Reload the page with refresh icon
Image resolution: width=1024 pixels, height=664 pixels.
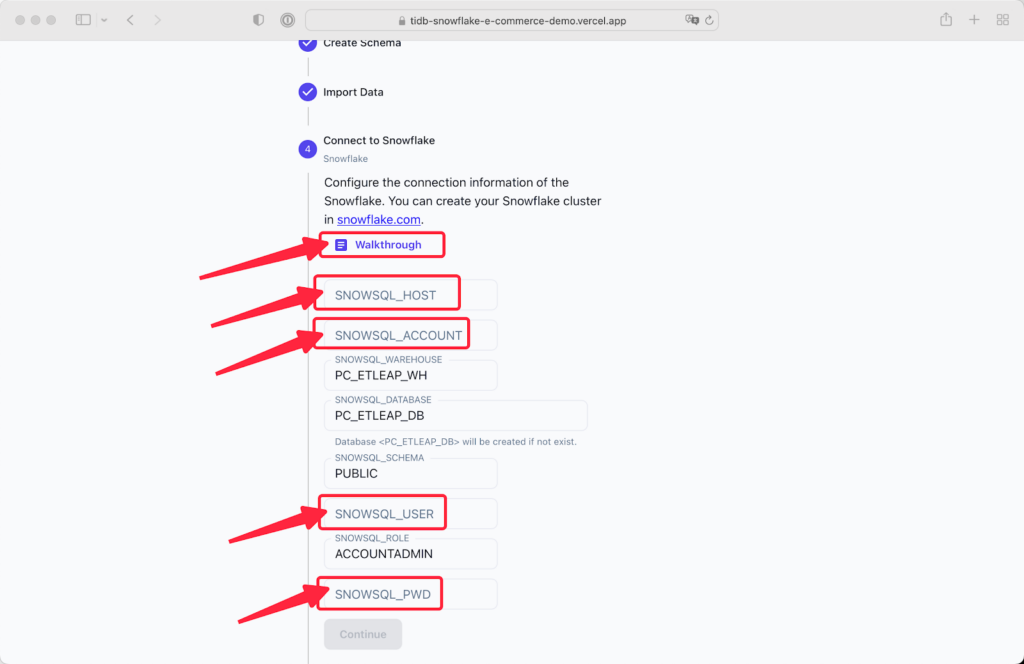[x=709, y=20]
